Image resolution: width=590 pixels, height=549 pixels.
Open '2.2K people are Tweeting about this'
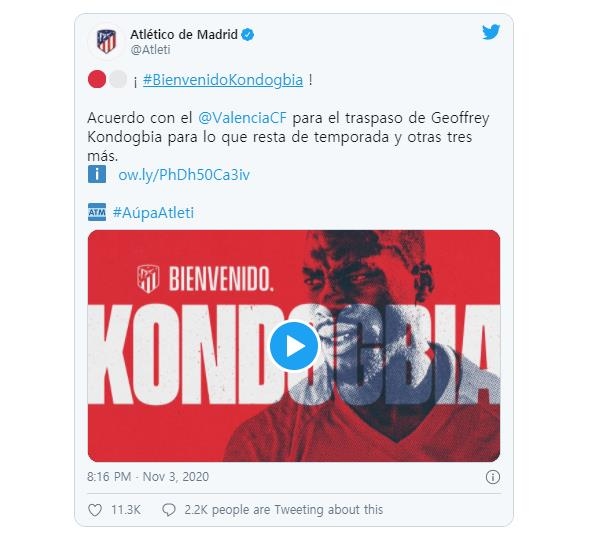284,510
